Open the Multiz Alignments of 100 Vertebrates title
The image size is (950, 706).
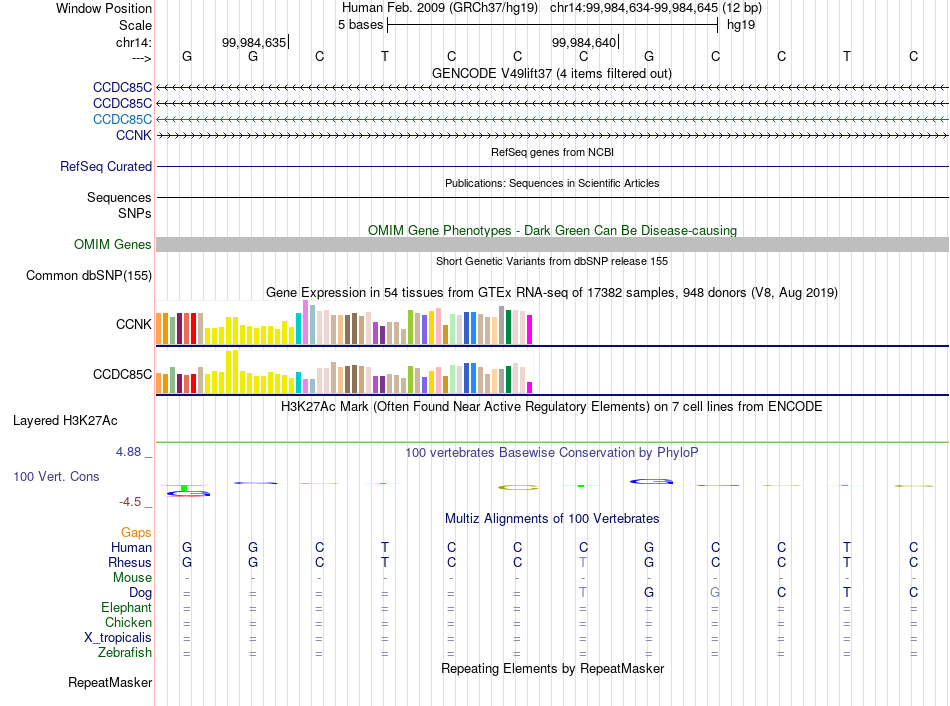pos(552,519)
